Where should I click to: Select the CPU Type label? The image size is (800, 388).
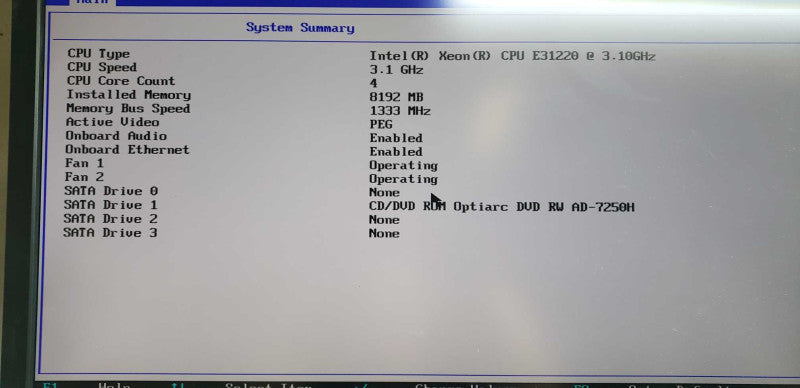tap(98, 54)
